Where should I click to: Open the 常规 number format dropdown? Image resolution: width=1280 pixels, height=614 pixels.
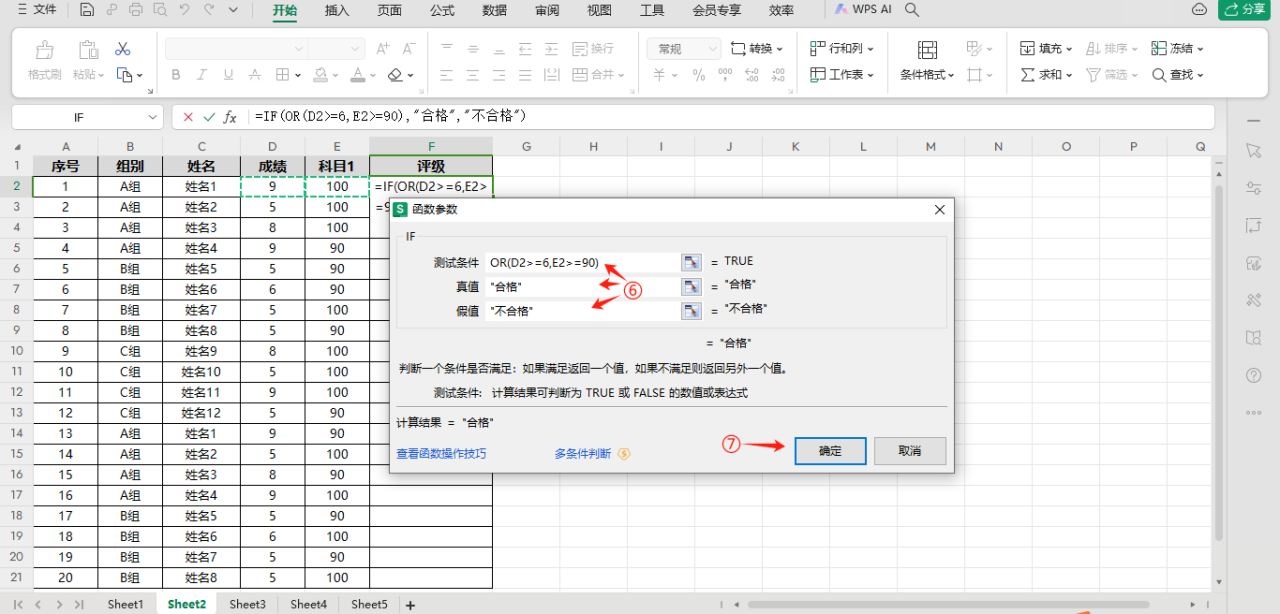coord(713,48)
